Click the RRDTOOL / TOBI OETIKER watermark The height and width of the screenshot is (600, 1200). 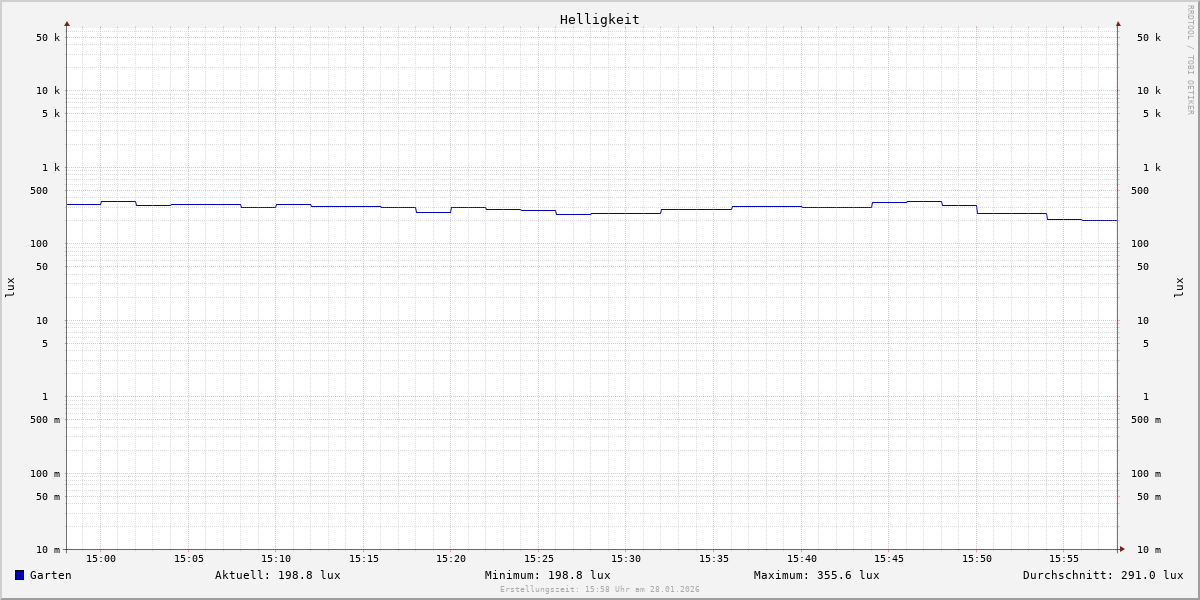pos(1190,60)
